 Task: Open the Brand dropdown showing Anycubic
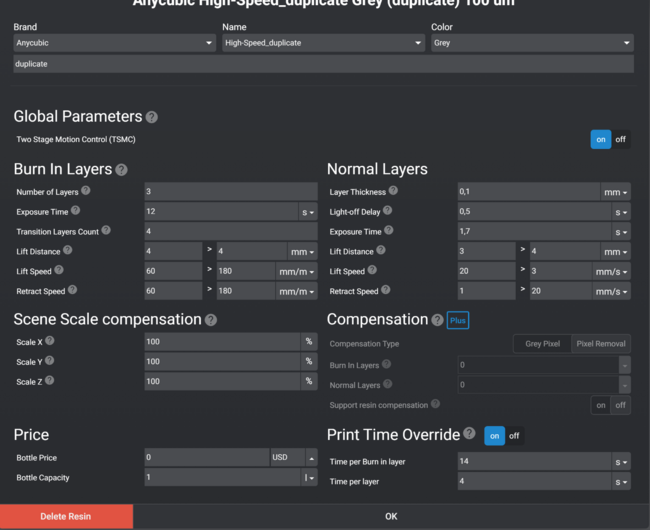(x=115, y=43)
